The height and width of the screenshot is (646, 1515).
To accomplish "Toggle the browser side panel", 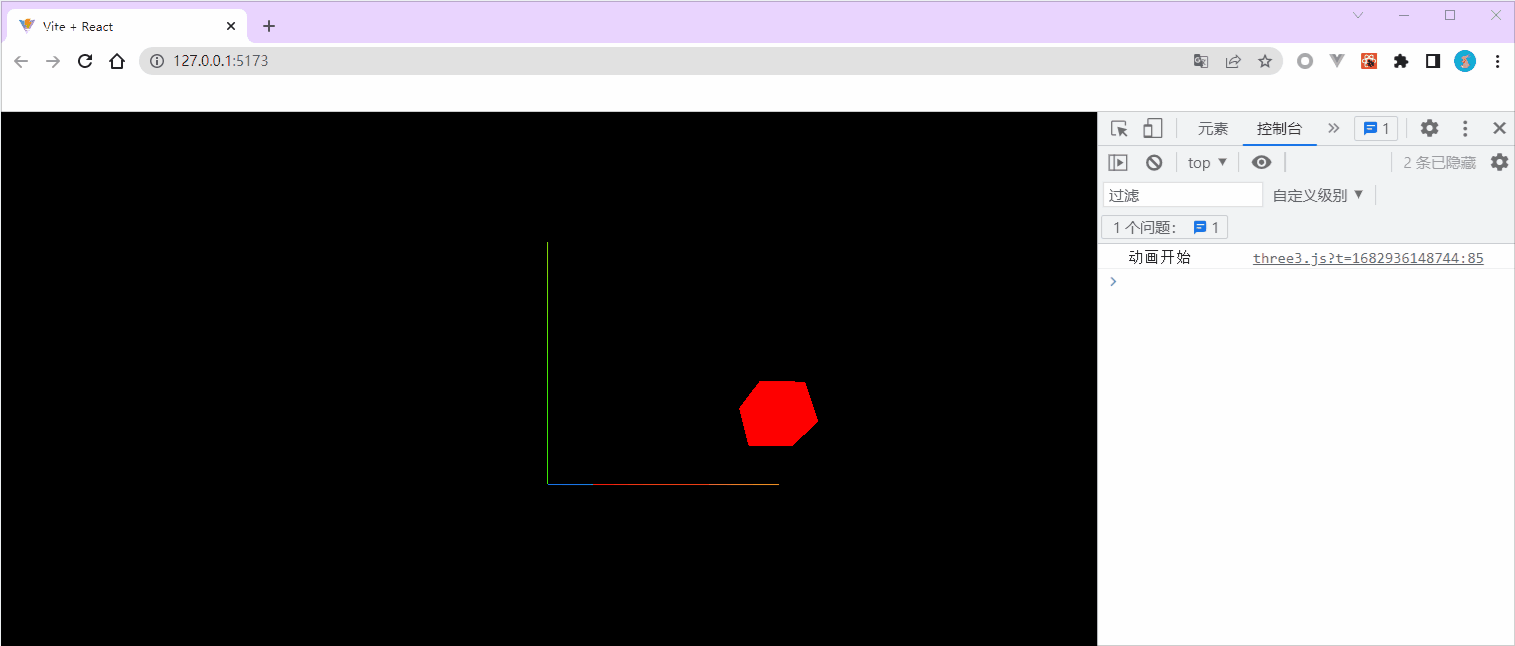I will 1433,61.
